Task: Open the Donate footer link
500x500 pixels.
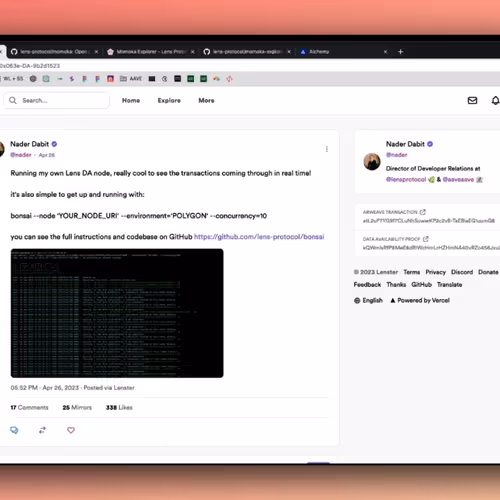Action: point(488,272)
